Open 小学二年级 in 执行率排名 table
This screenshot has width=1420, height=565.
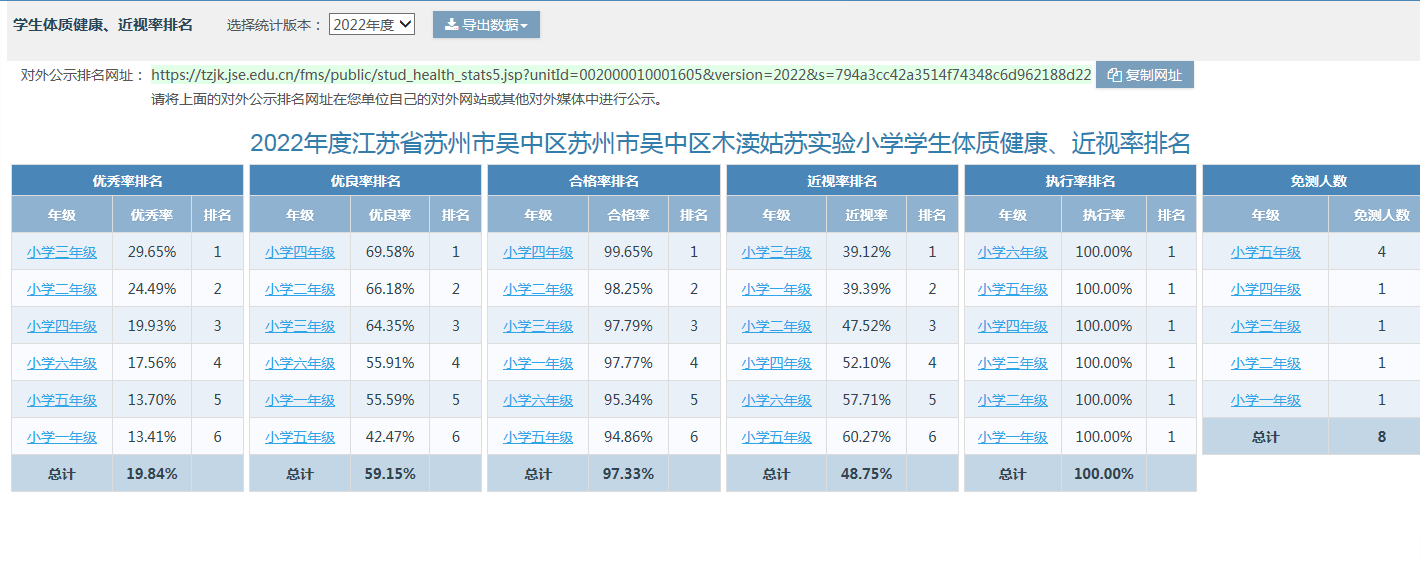[1013, 400]
